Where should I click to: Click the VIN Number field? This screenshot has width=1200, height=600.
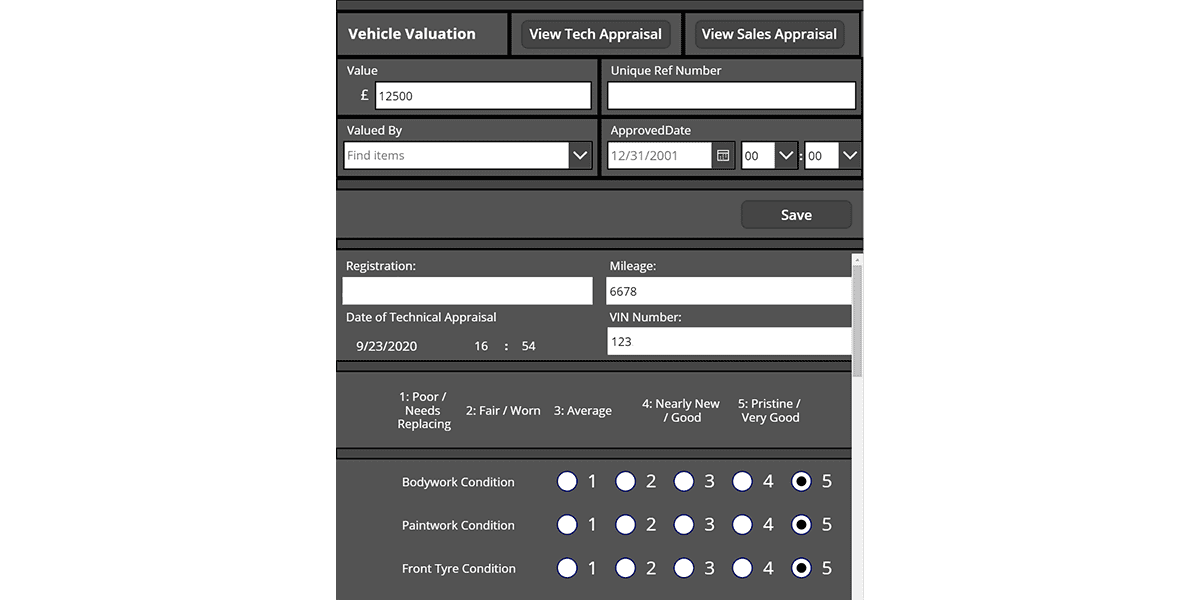(730, 341)
